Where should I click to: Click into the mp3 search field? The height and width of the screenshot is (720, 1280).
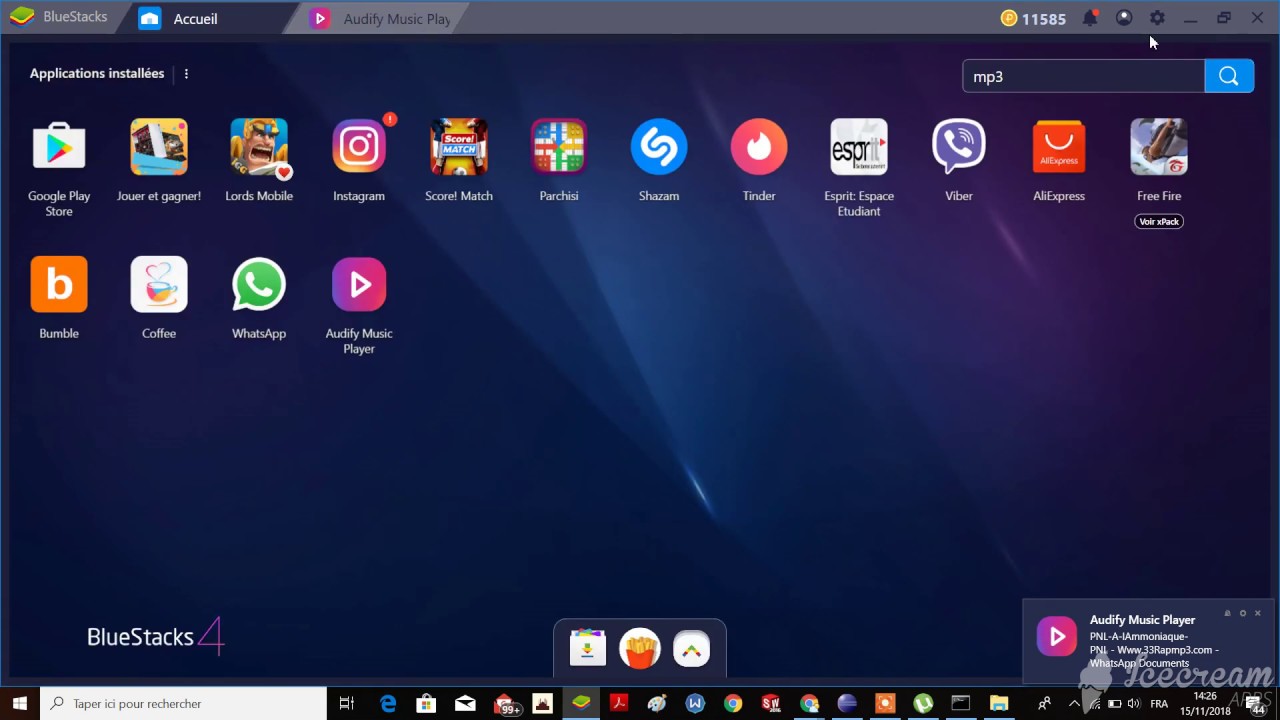point(1083,76)
